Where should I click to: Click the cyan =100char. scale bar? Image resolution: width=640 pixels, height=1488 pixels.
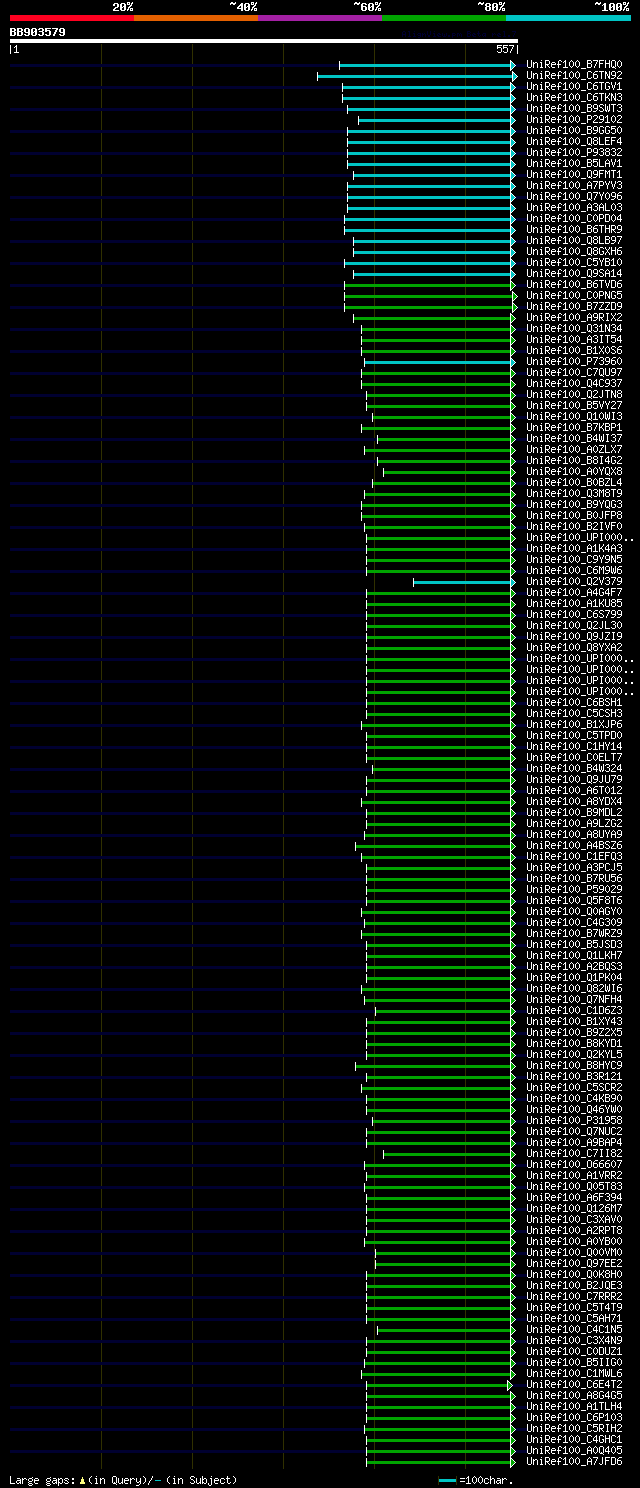447,1479
